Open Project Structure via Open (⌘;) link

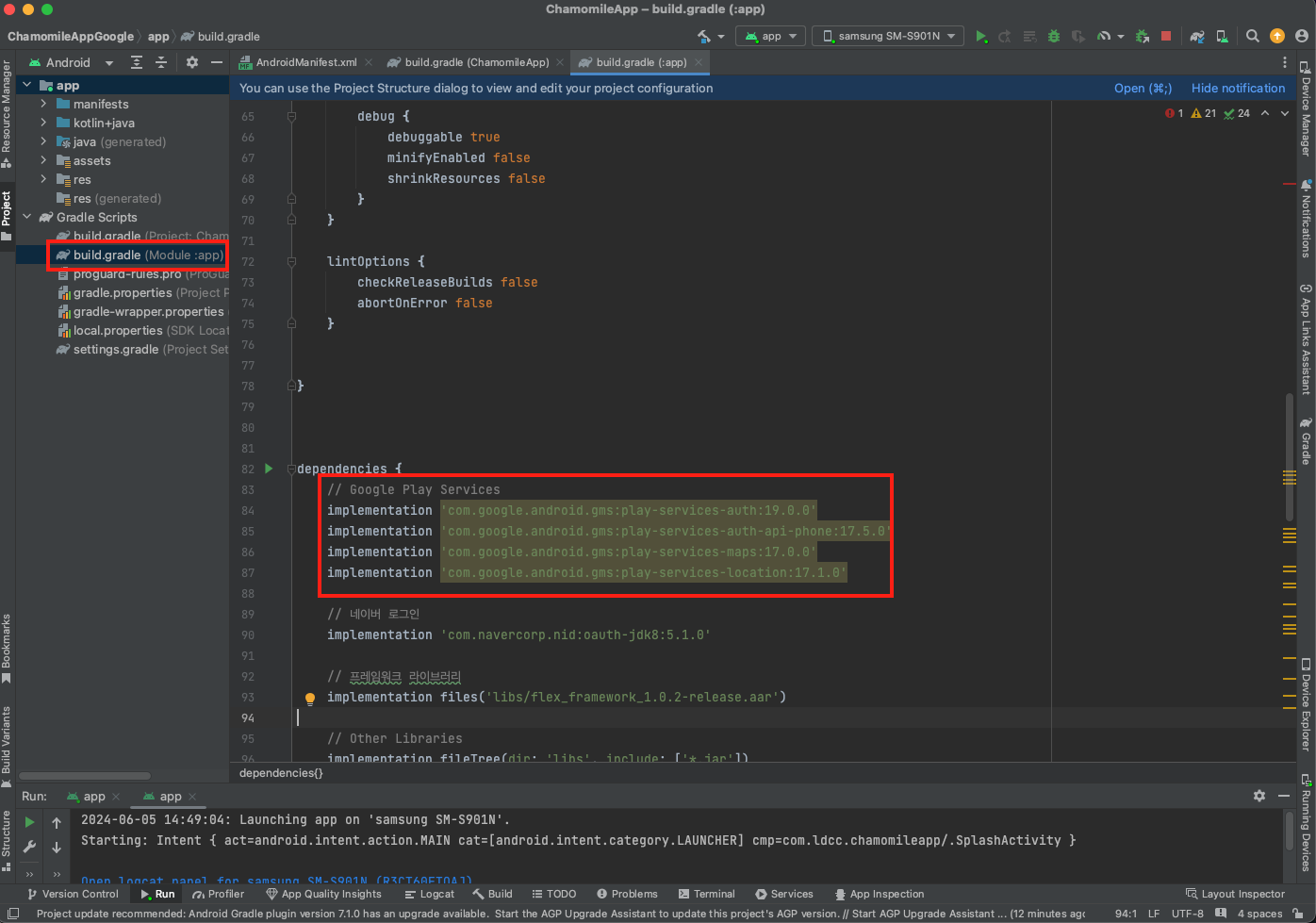[1143, 88]
